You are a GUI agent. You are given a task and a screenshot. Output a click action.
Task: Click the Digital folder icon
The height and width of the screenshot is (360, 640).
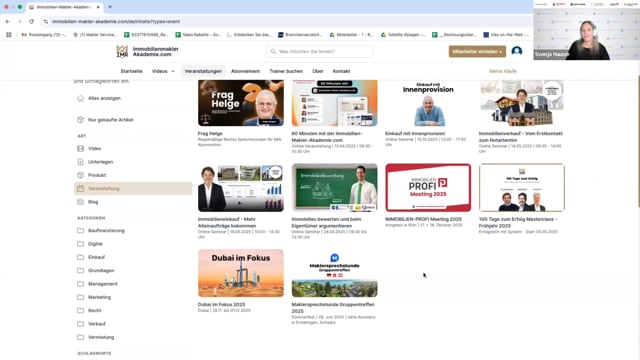coord(80,244)
